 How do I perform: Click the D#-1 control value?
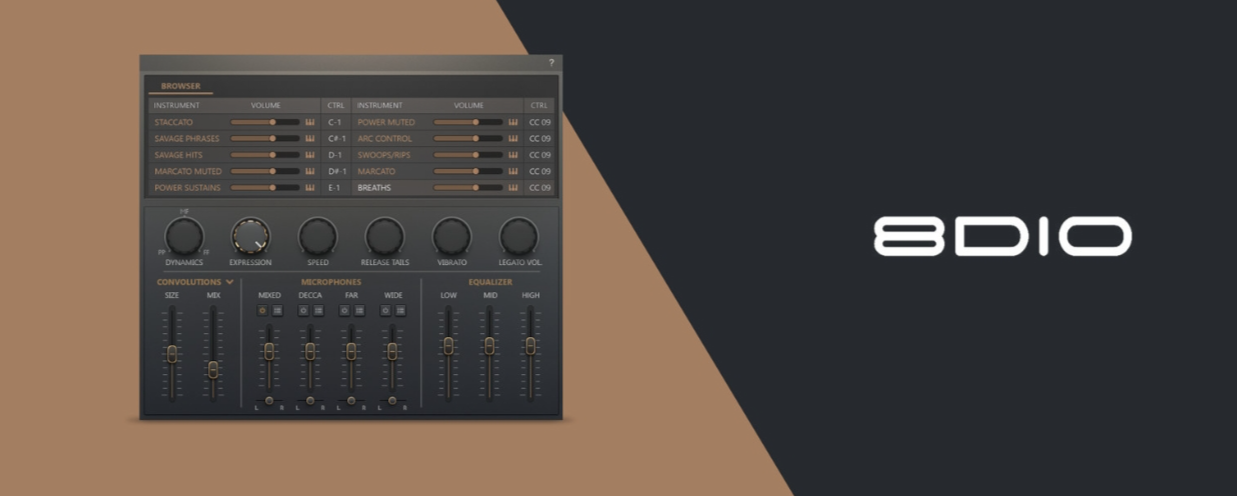click(x=337, y=171)
